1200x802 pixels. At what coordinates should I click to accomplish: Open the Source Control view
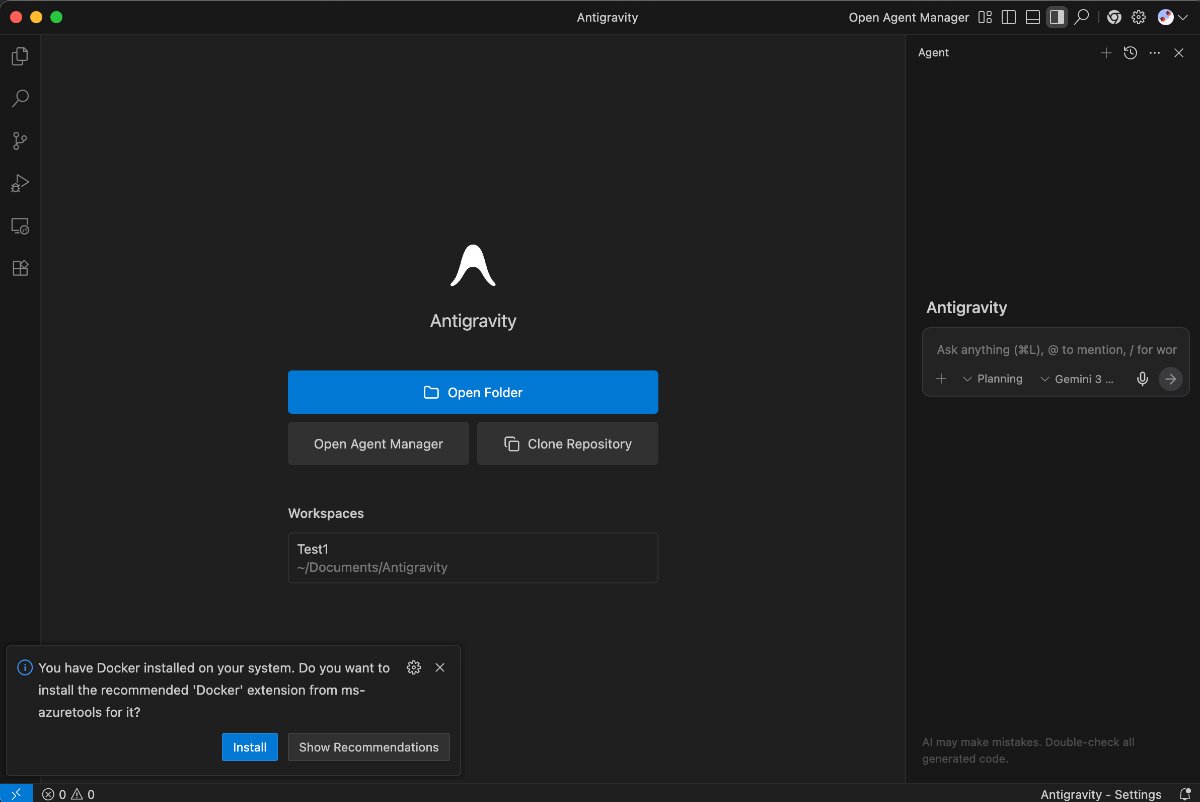(19, 141)
